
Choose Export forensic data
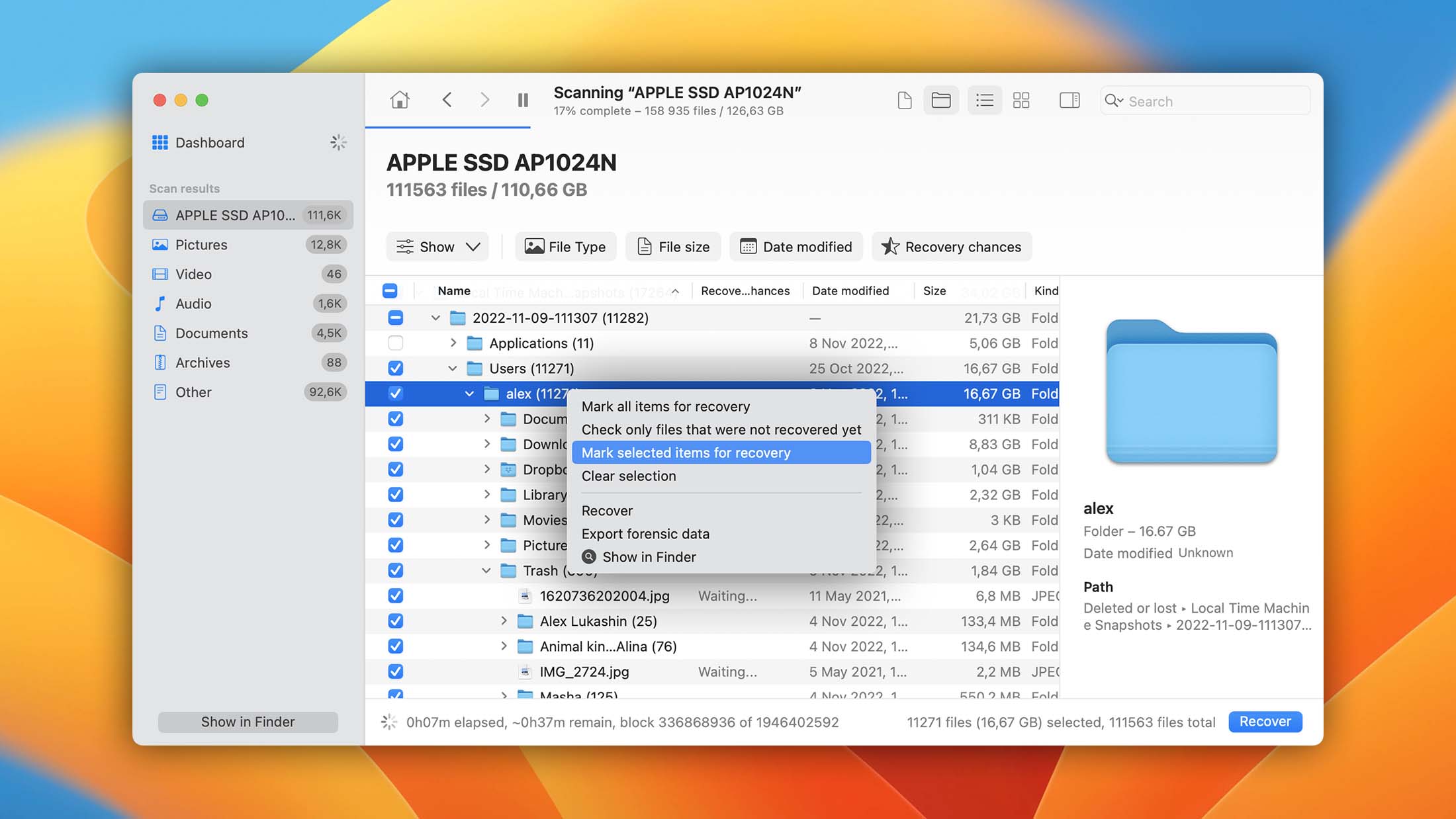pos(721,534)
